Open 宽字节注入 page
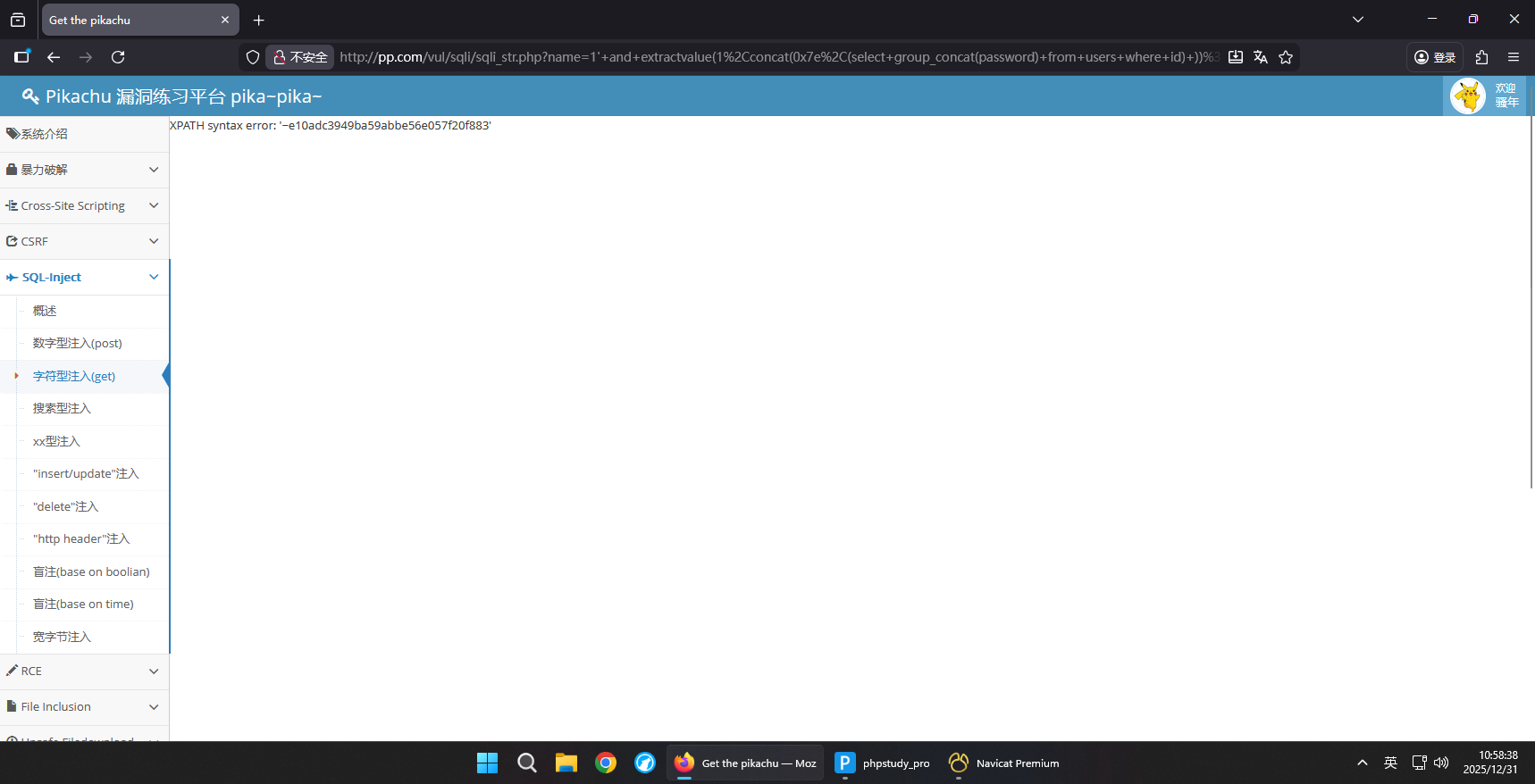This screenshot has width=1535, height=784. tap(62, 637)
